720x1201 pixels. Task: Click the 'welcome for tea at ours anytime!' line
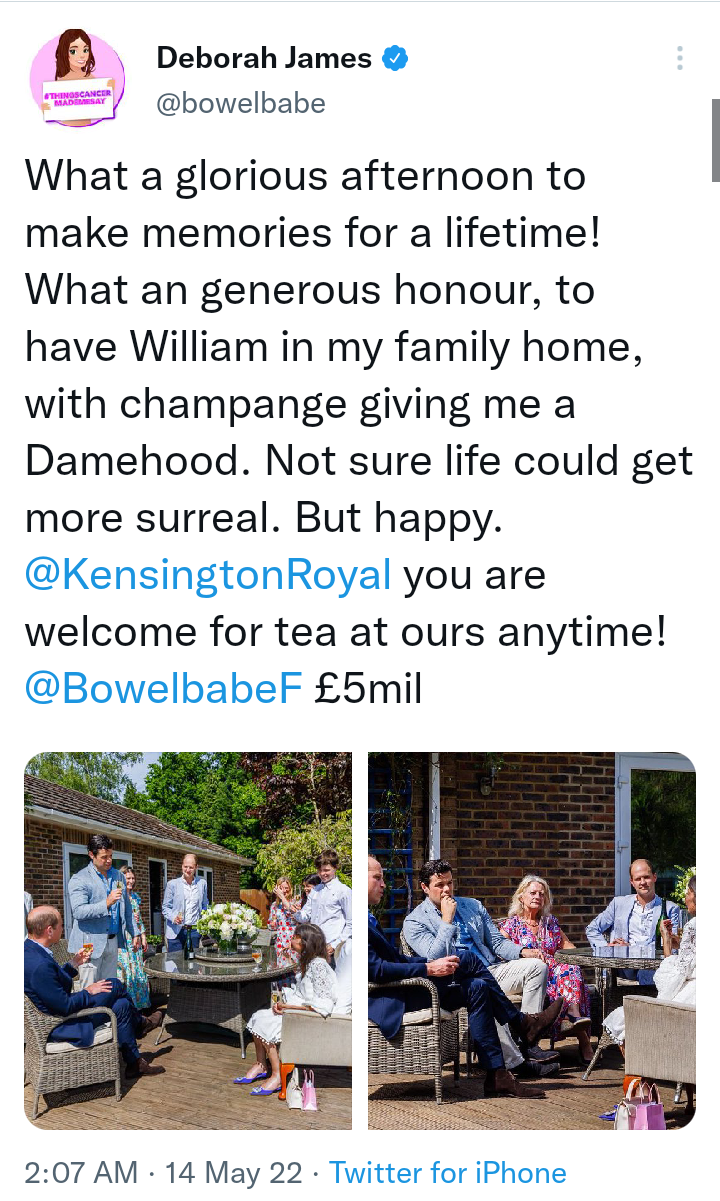pyautogui.click(x=345, y=632)
